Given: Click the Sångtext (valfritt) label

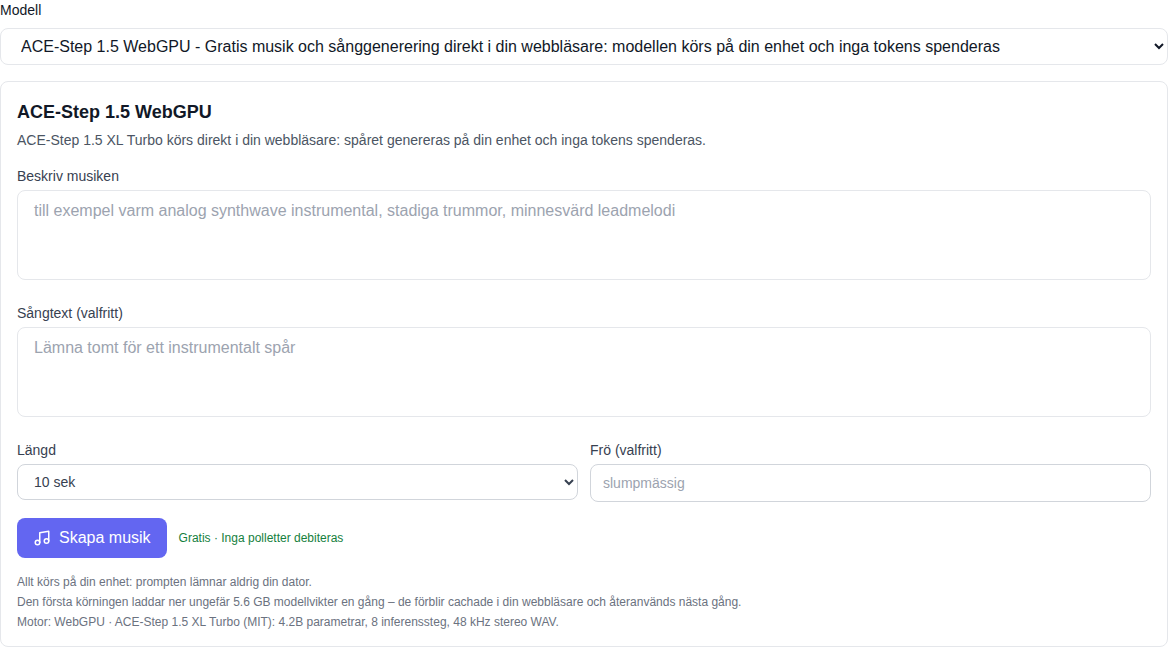Looking at the screenshot, I should [70, 313].
